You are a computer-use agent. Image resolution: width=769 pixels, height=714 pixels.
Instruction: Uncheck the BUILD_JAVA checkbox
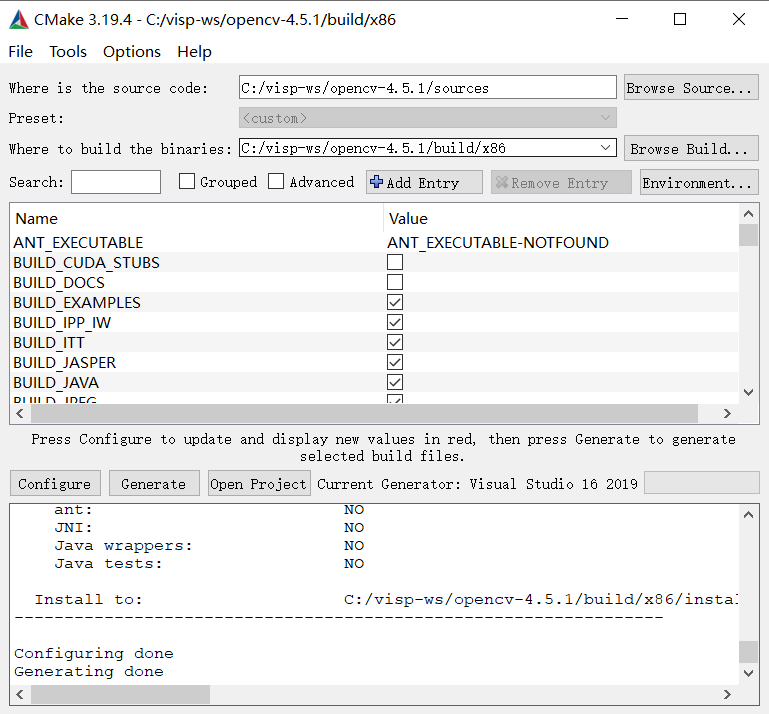(x=395, y=382)
